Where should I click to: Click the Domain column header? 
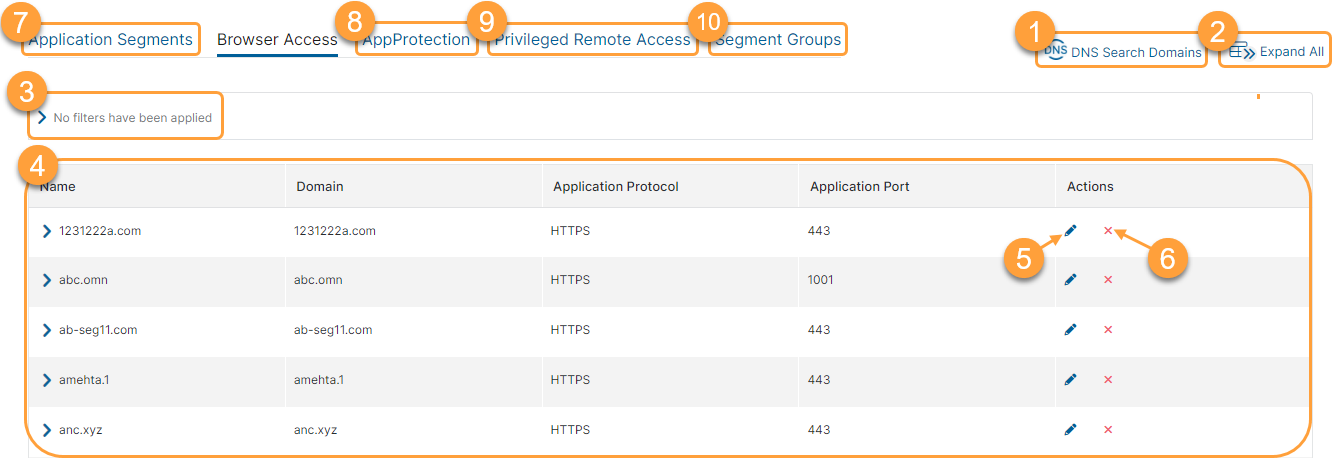tap(320, 187)
